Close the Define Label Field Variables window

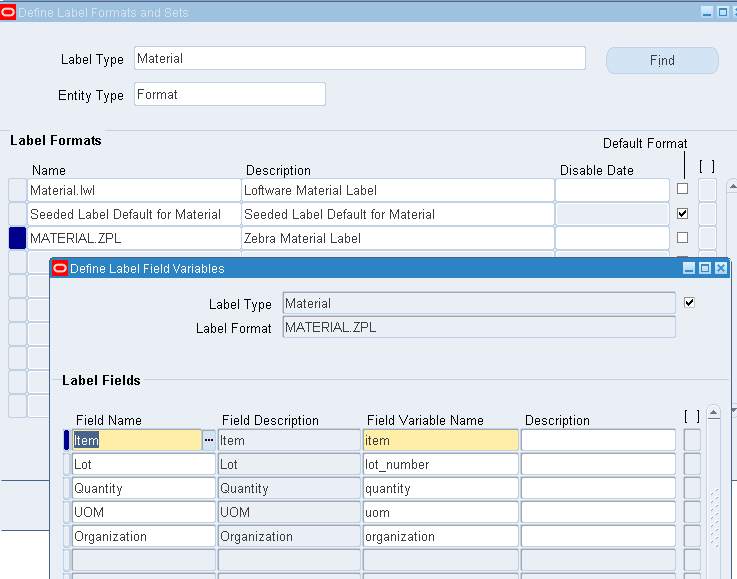pos(721,268)
